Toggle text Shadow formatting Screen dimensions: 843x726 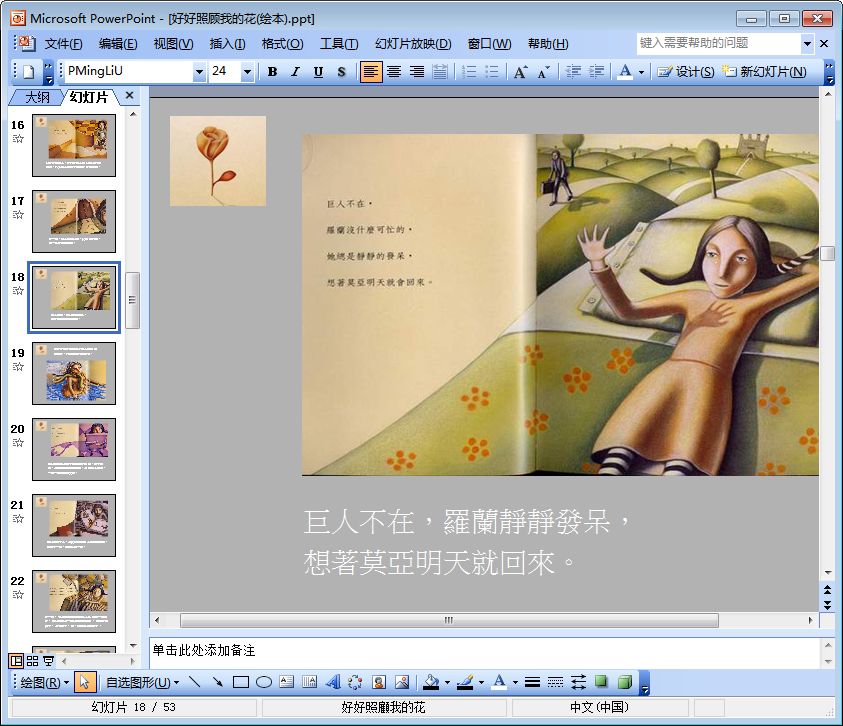pos(341,72)
